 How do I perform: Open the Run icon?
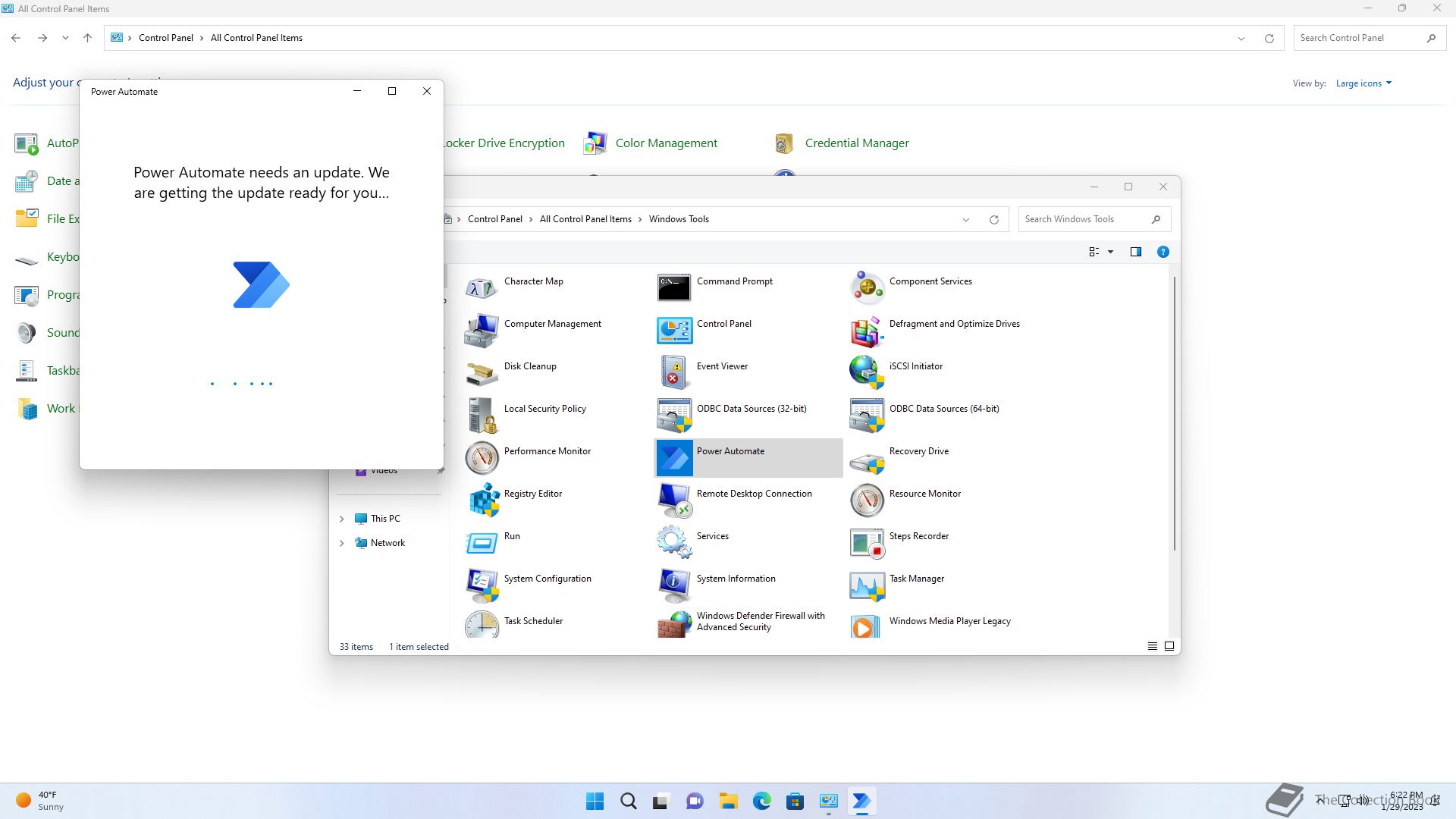(482, 543)
